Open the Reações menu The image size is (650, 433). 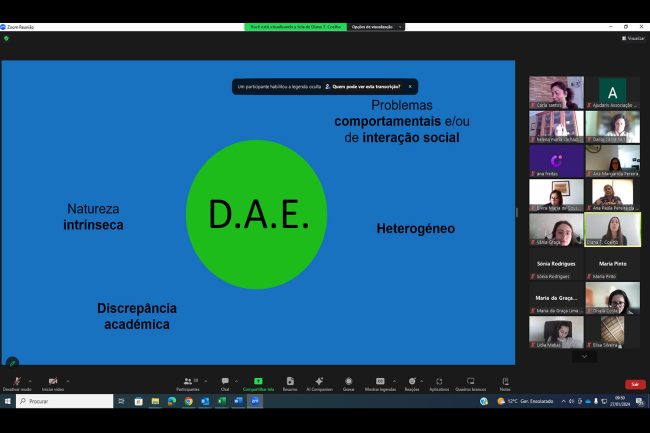coord(411,382)
